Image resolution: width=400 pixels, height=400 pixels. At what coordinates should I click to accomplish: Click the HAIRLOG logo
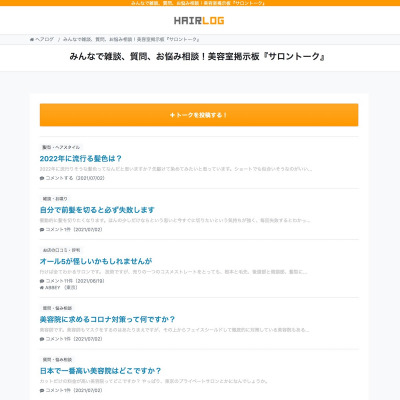point(199,21)
